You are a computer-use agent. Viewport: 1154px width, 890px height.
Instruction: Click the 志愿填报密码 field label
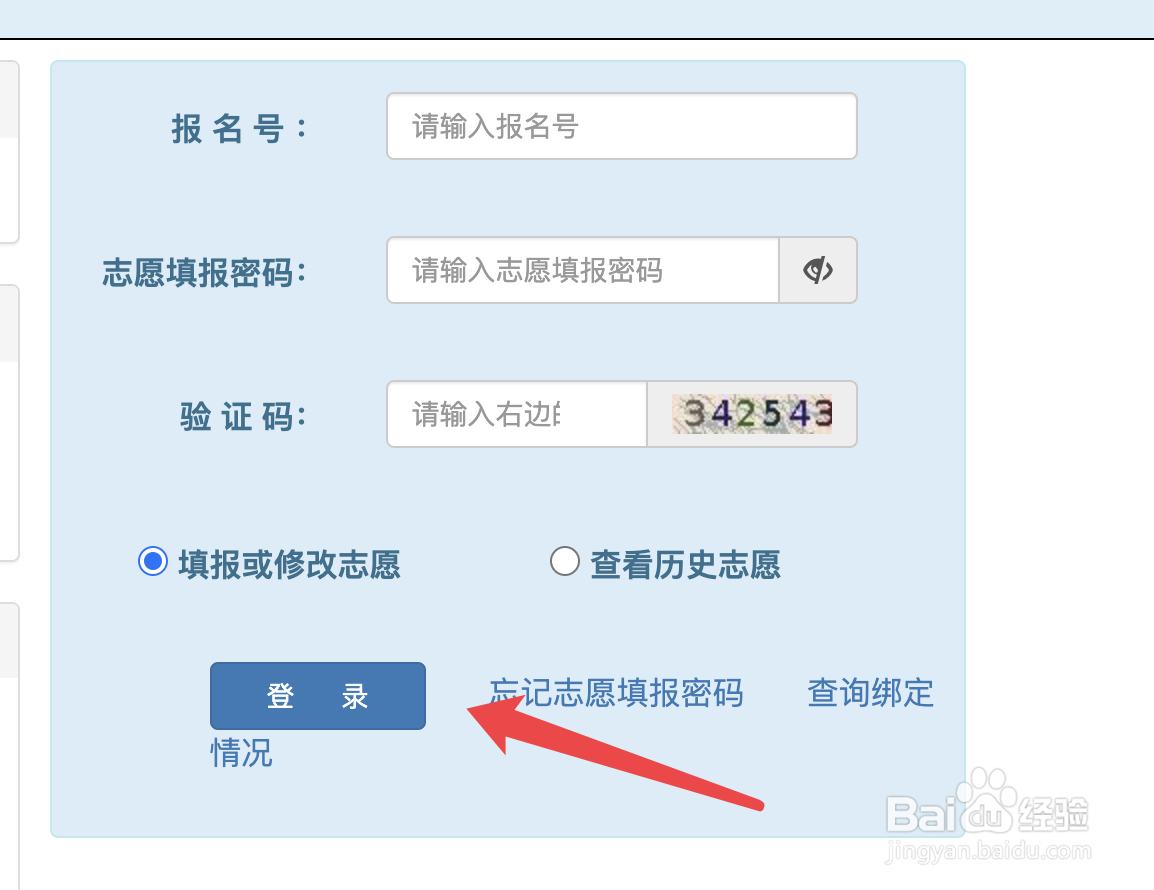(x=204, y=272)
